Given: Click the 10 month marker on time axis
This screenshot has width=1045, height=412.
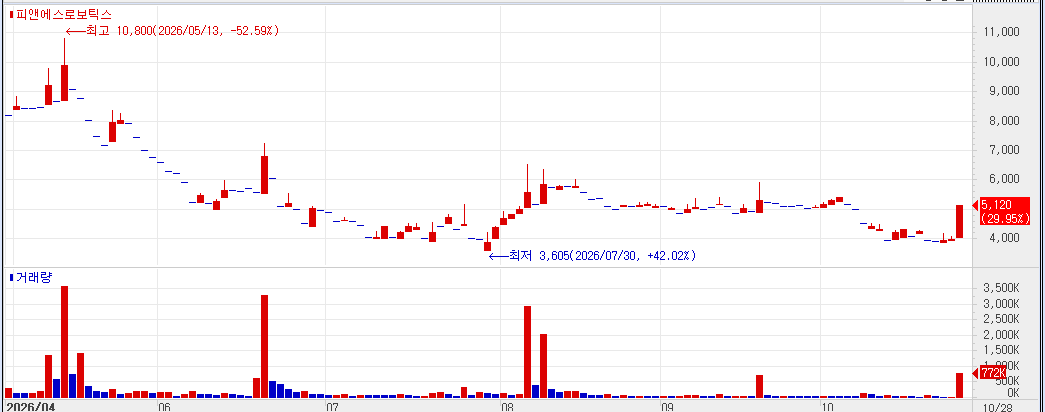Looking at the screenshot, I should [x=827, y=407].
